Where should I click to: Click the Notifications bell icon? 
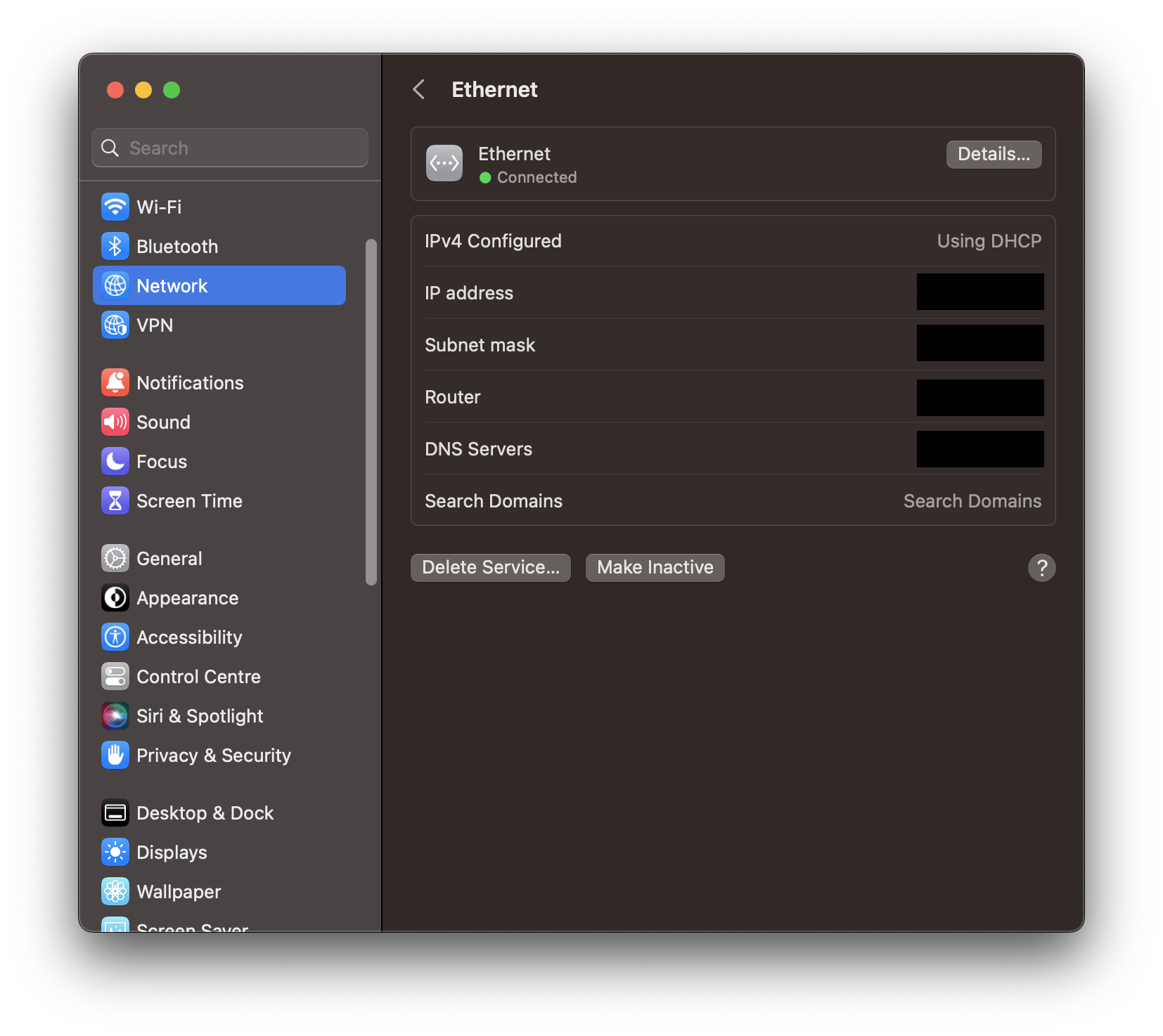point(115,382)
